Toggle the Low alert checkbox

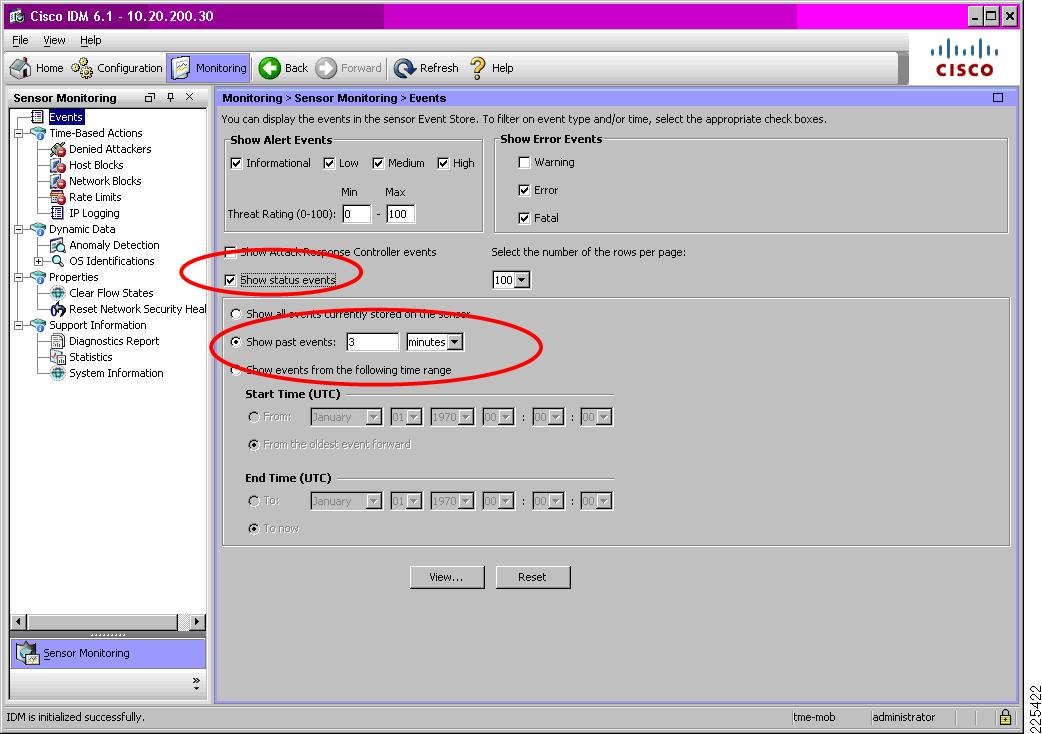click(x=329, y=163)
